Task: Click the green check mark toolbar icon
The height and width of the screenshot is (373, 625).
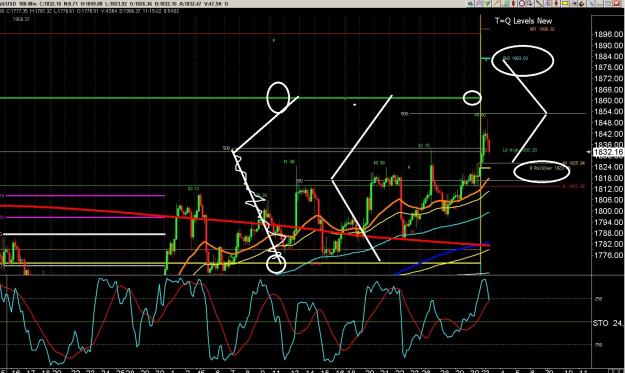Action: [x=487, y=4]
